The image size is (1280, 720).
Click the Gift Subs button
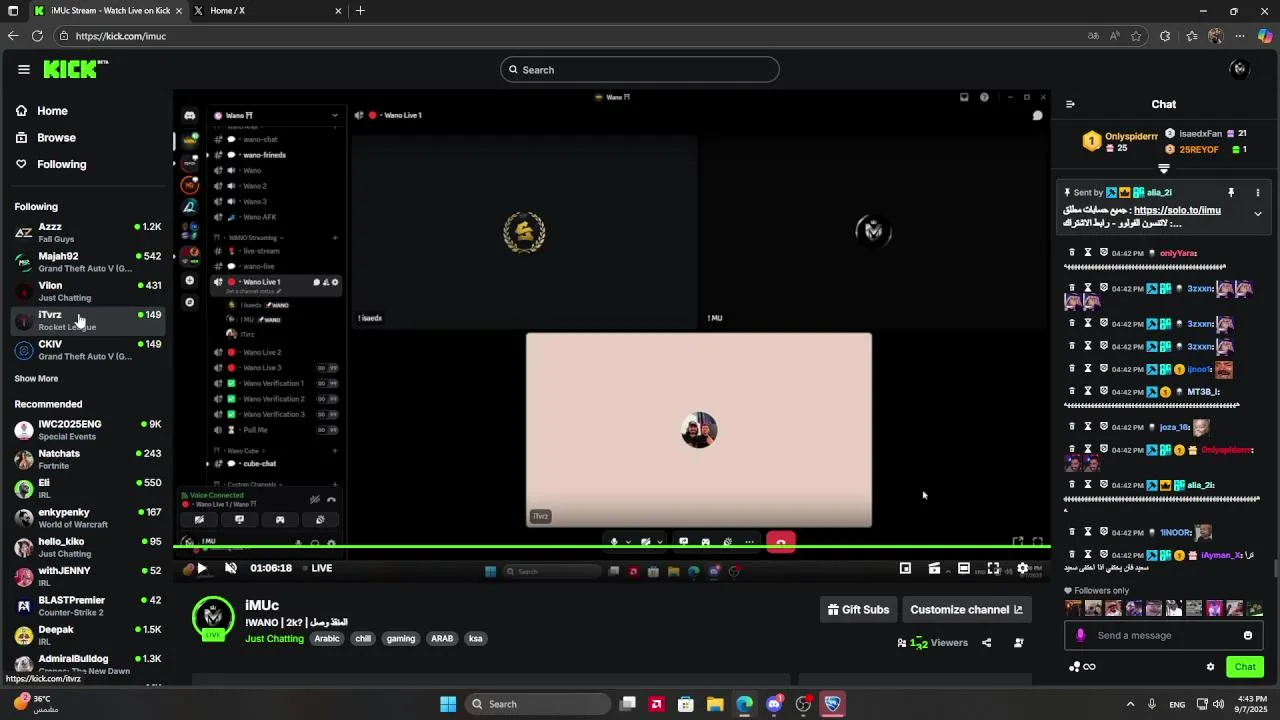(858, 609)
